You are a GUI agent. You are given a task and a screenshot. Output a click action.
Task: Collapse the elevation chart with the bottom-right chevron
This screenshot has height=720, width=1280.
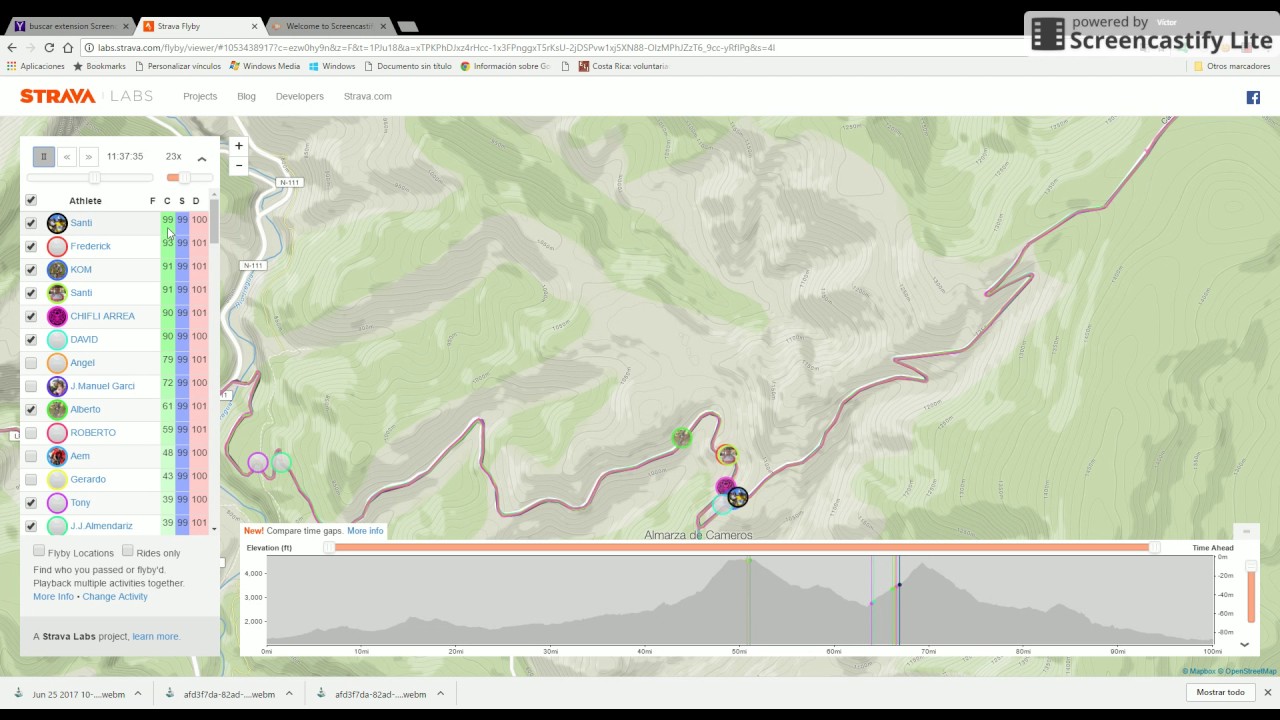tap(1245, 645)
